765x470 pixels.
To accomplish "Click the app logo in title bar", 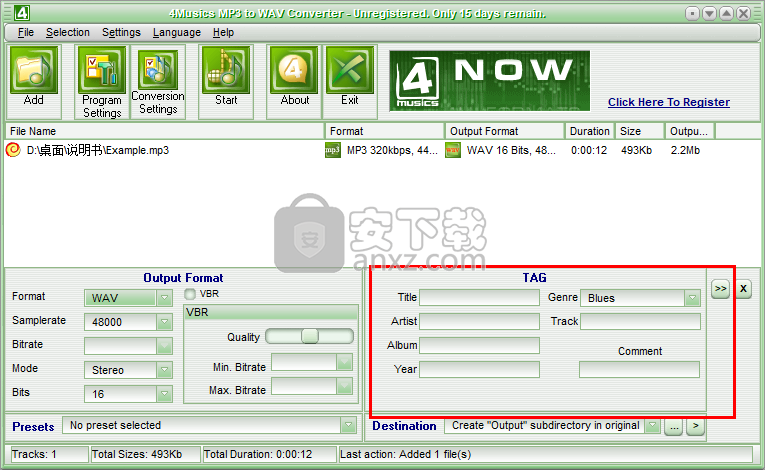I will tap(21, 13).
